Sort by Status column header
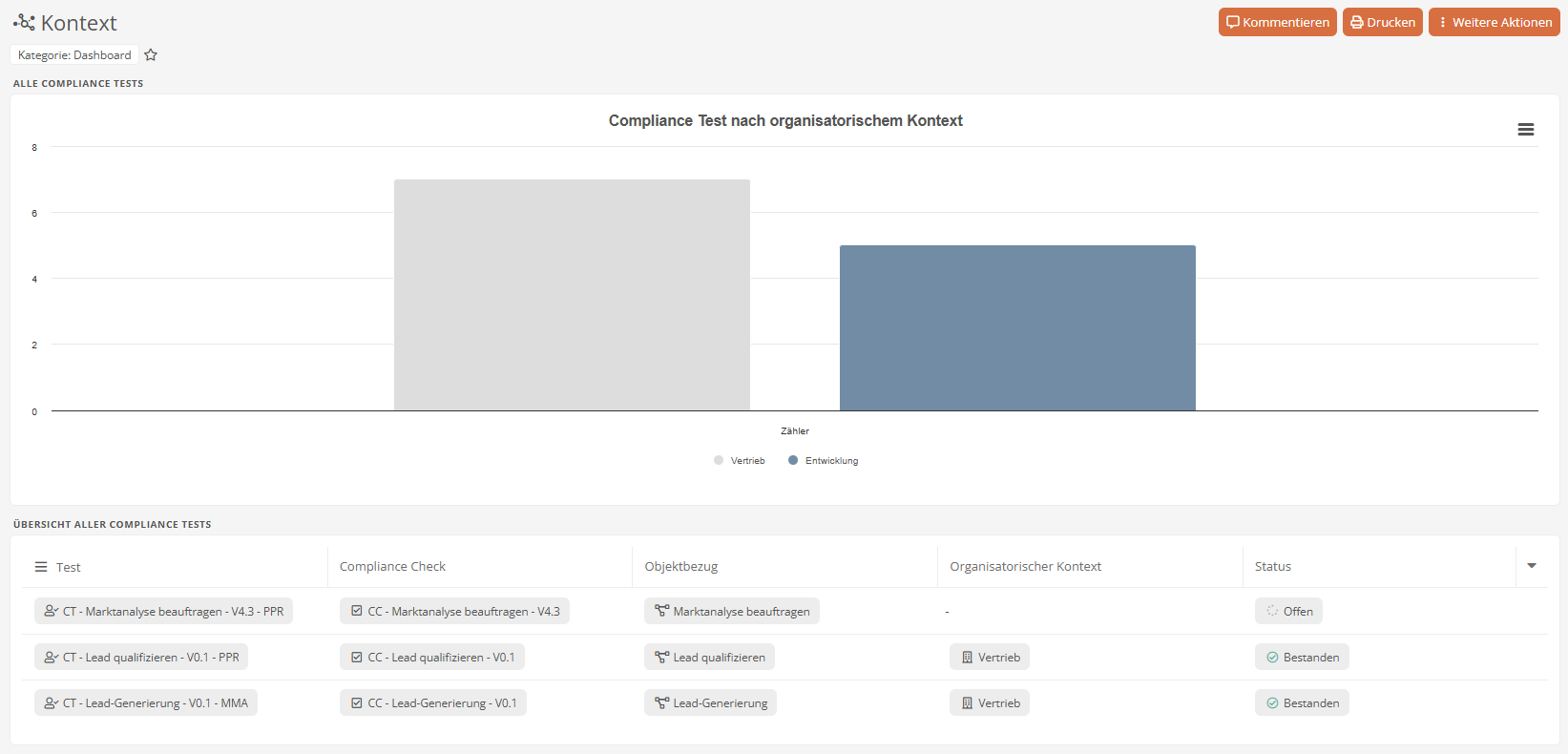This screenshot has height=754, width=1568. (1272, 567)
